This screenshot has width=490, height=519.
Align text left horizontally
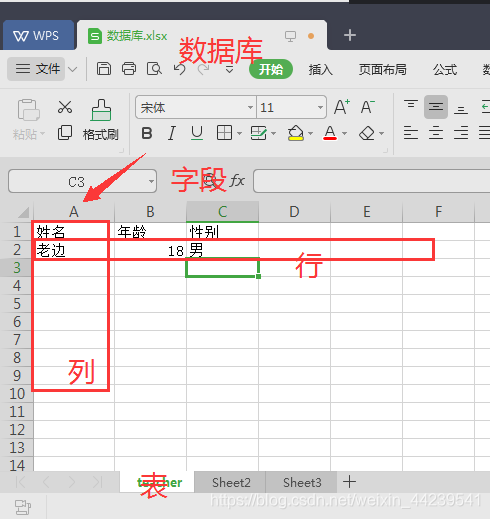click(x=411, y=133)
